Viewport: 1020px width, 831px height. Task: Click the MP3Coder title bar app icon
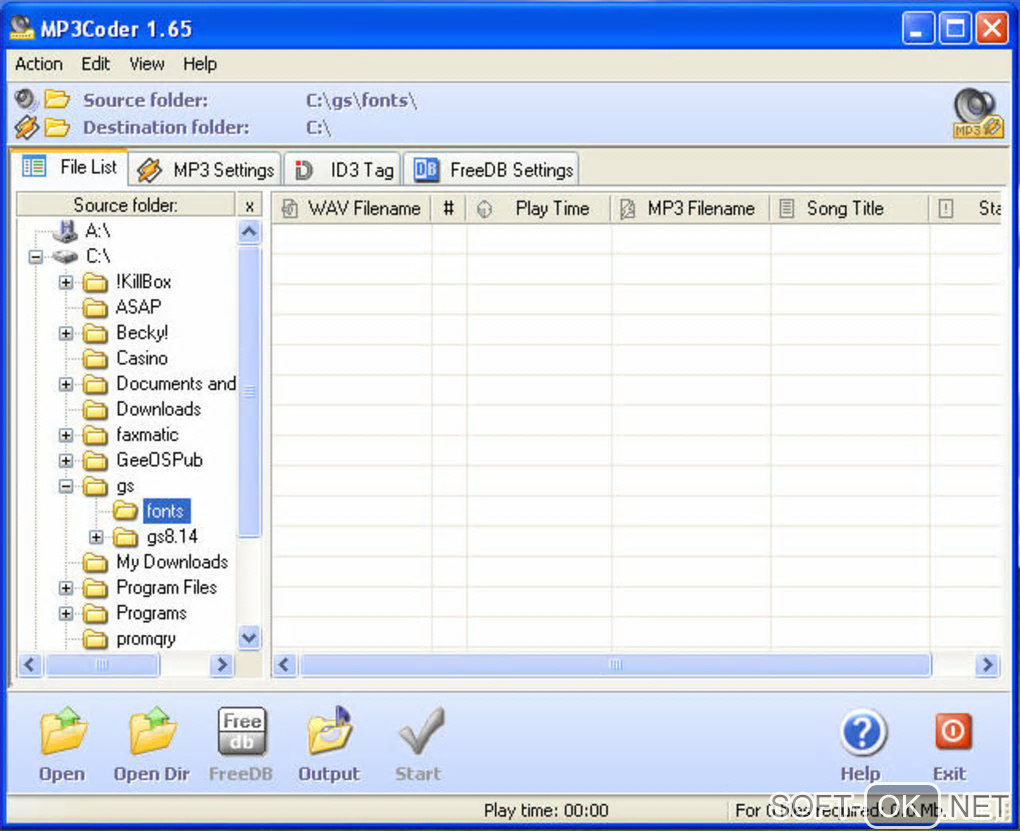click(x=21, y=28)
